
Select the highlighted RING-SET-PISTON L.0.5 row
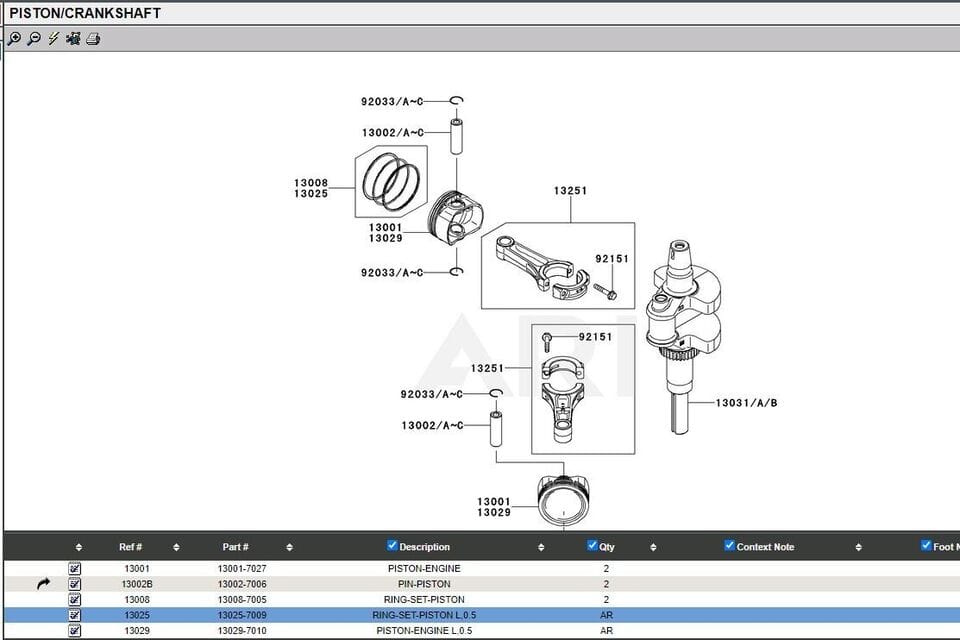coord(424,615)
